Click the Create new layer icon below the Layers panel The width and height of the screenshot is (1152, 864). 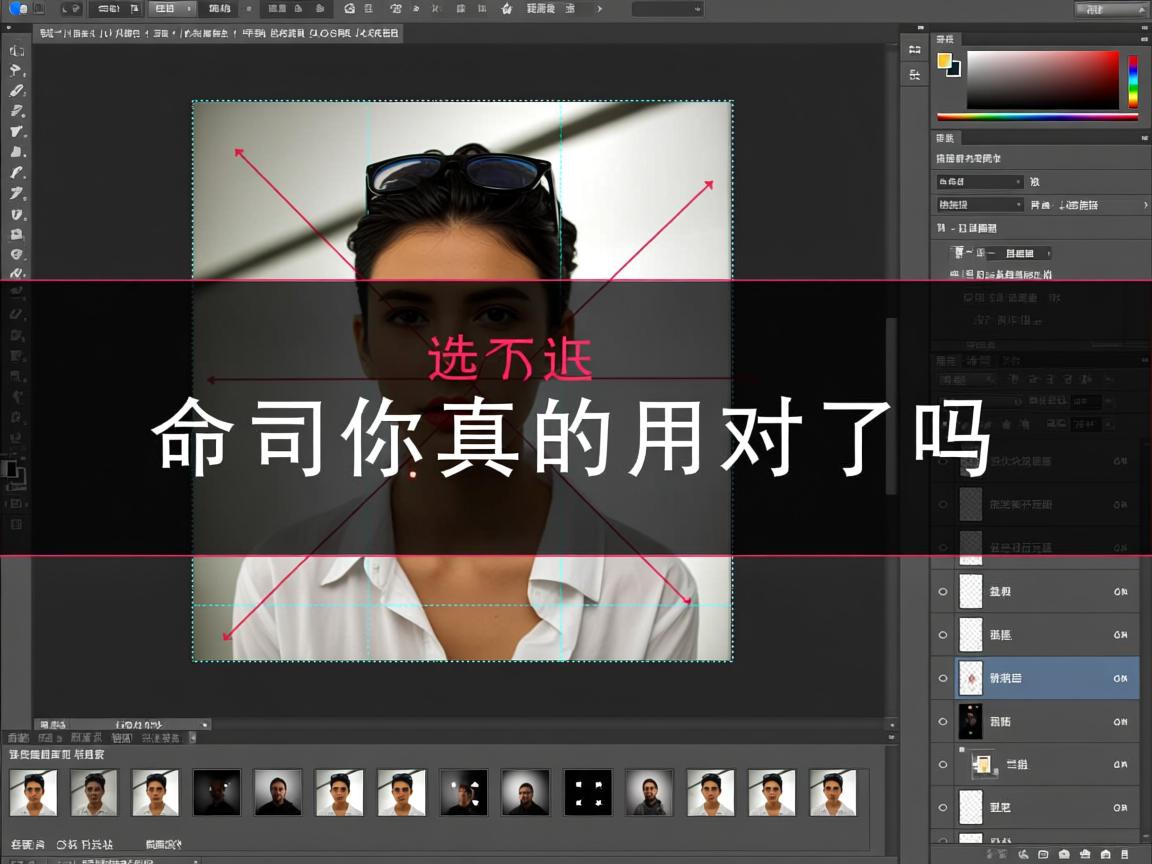[x=1108, y=852]
